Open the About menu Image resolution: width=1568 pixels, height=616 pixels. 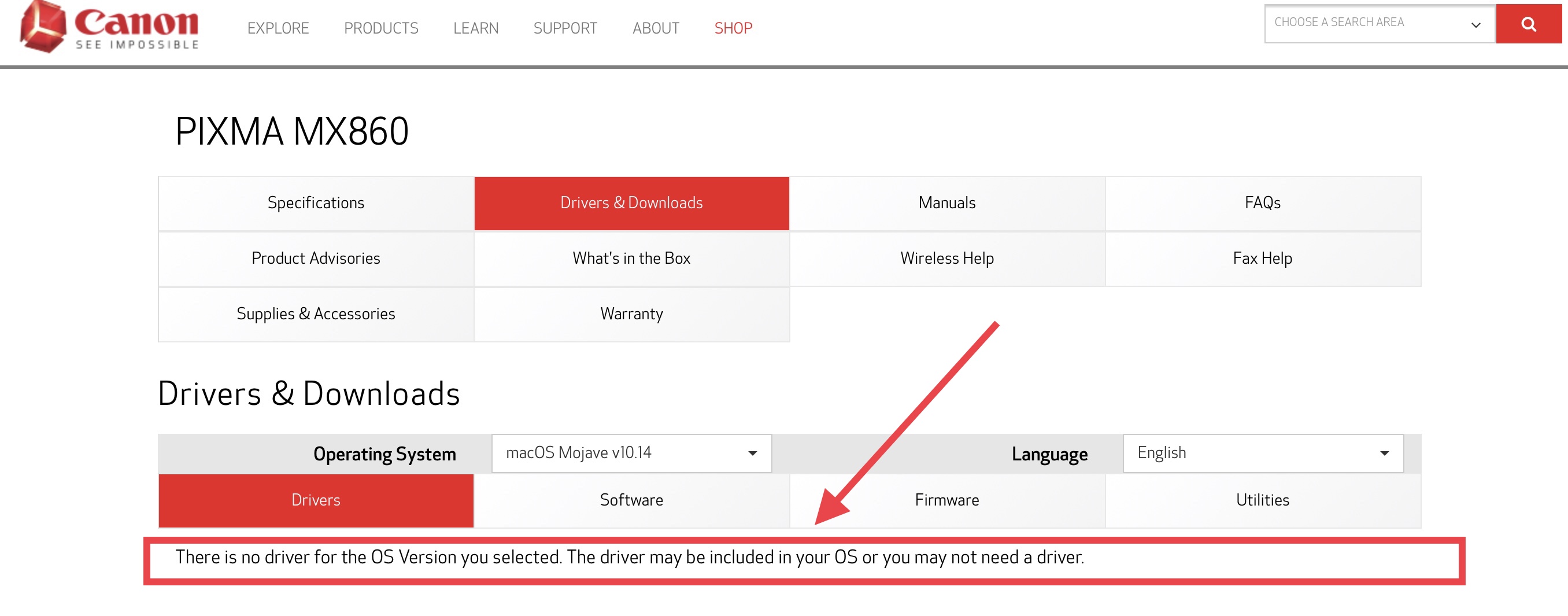click(656, 28)
